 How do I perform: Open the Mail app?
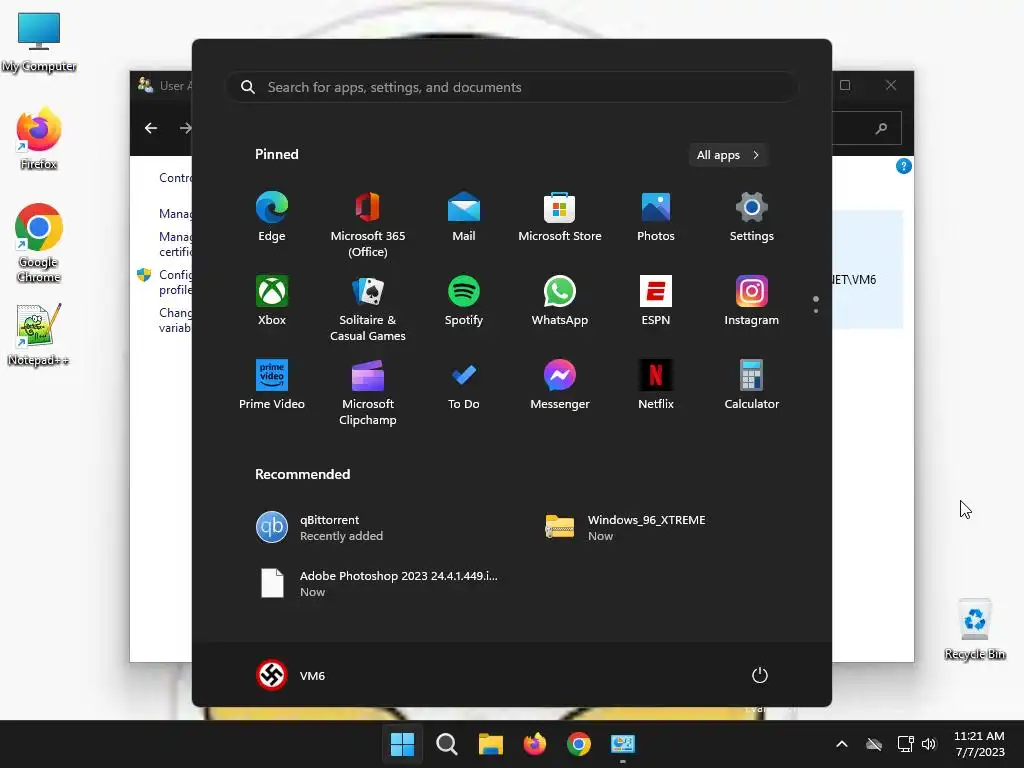464,217
